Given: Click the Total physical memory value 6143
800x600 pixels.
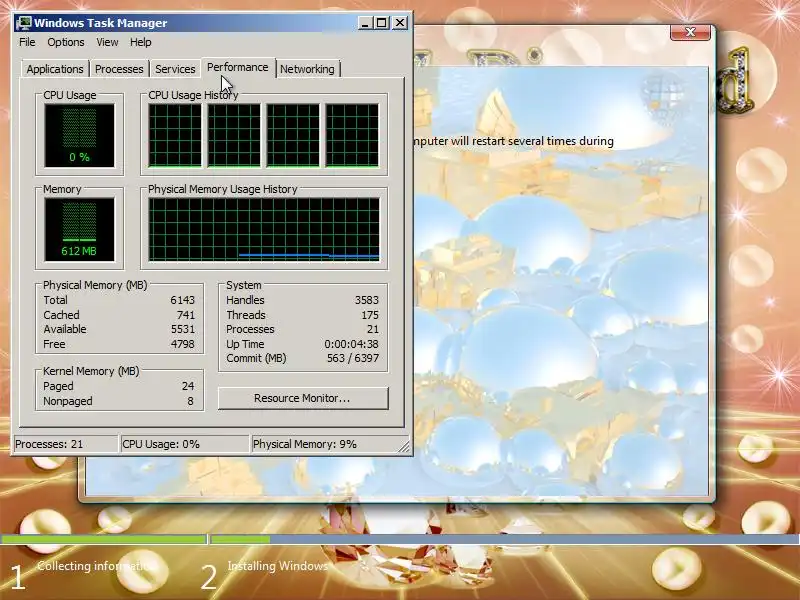Looking at the screenshot, I should (182, 300).
